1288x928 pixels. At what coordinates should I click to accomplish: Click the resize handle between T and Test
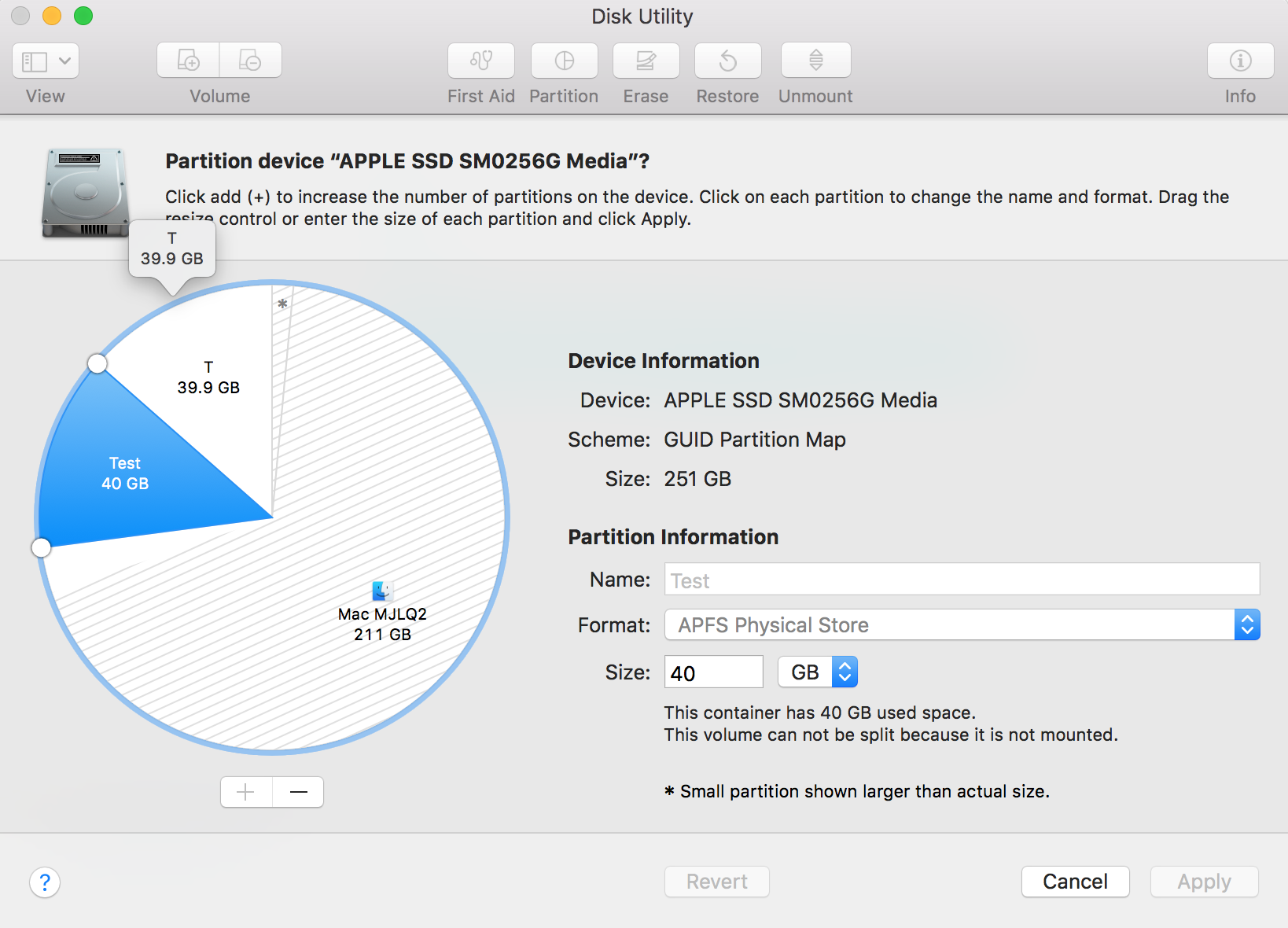98,363
